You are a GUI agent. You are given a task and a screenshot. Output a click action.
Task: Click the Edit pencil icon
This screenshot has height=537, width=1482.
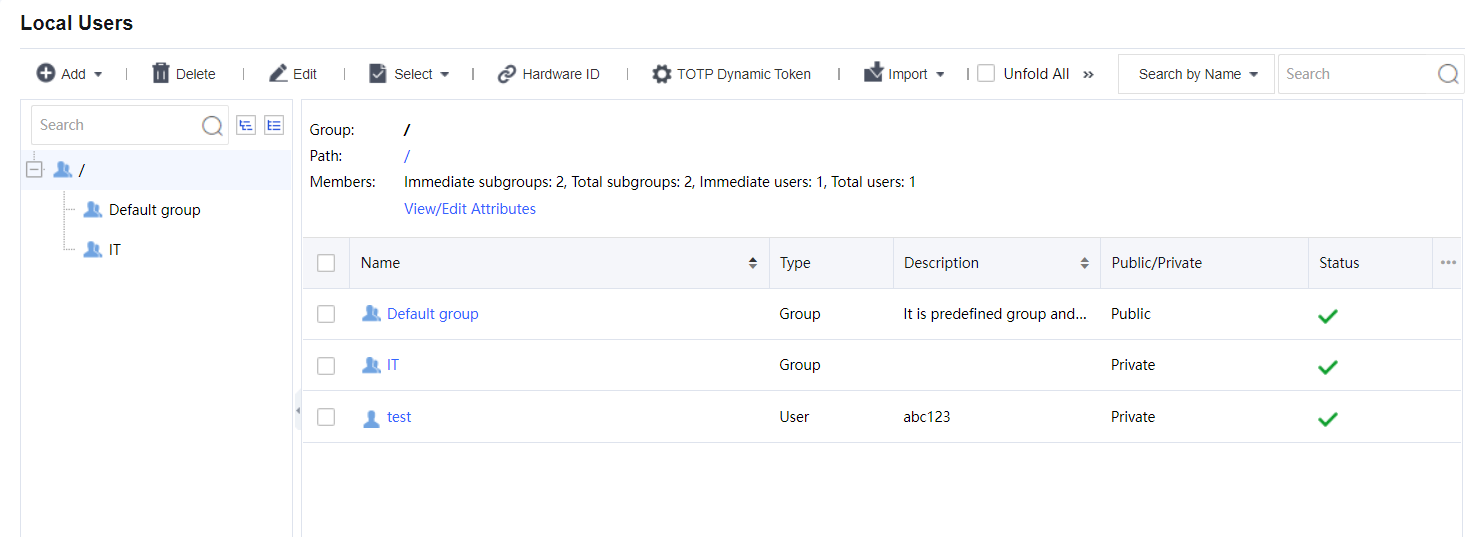click(x=278, y=73)
